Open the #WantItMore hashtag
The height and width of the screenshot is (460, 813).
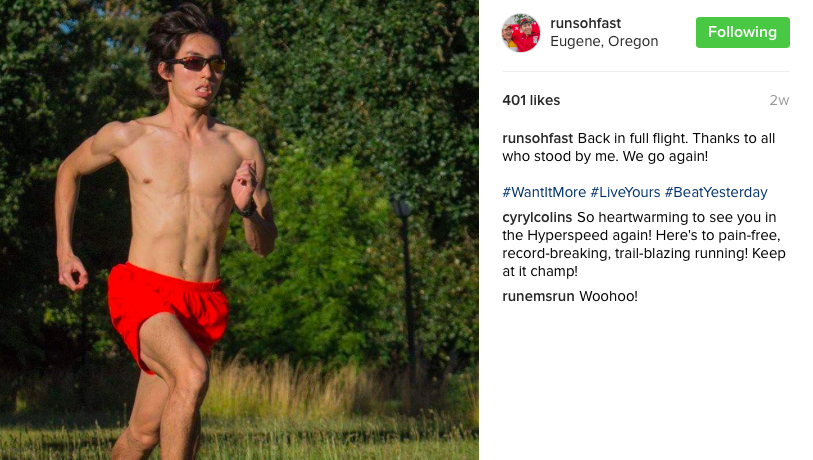tap(544, 192)
